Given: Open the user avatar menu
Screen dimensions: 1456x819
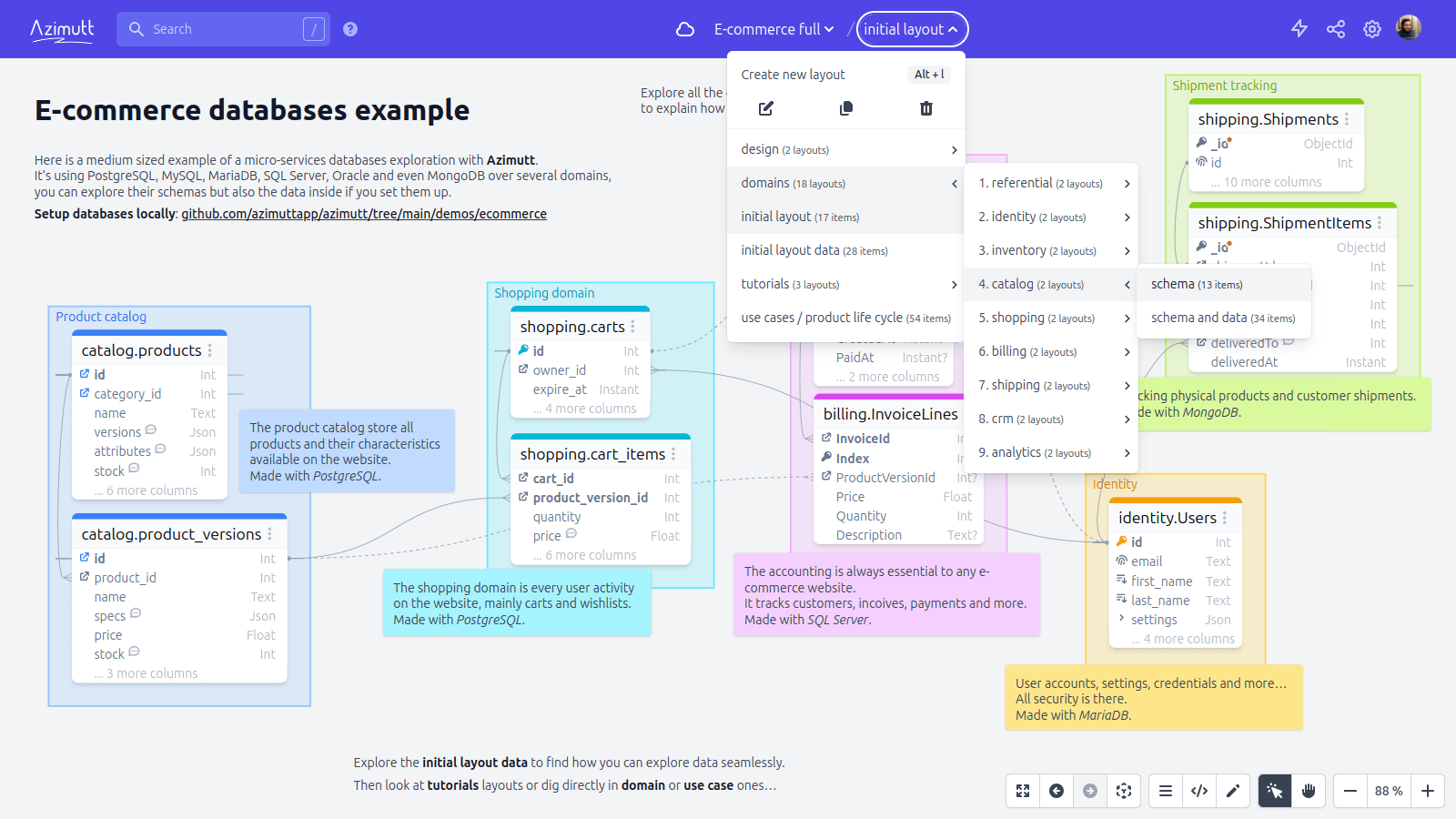Looking at the screenshot, I should tap(1409, 28).
